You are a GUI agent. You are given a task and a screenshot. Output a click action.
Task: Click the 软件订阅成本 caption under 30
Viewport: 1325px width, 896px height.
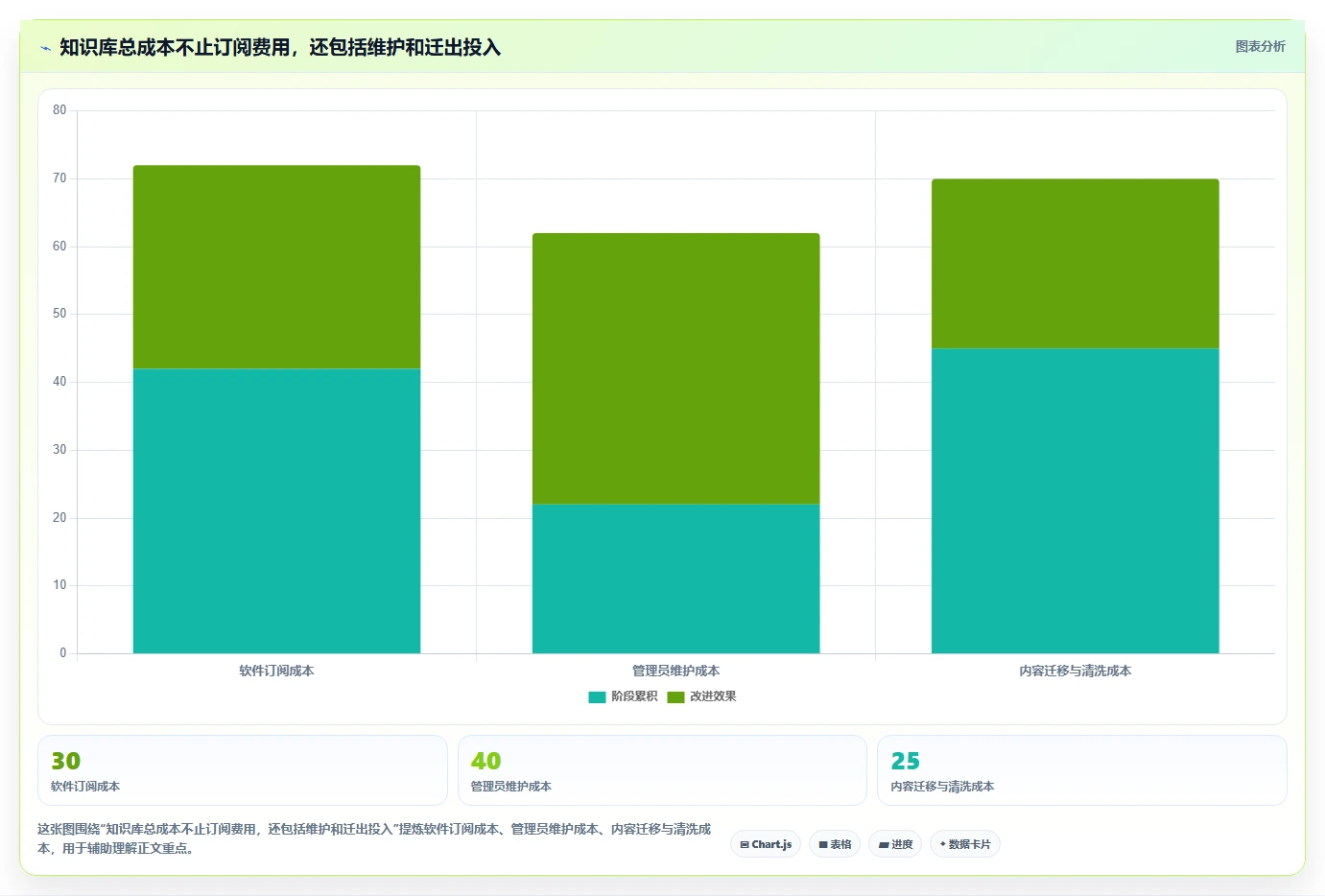pyautogui.click(x=85, y=787)
